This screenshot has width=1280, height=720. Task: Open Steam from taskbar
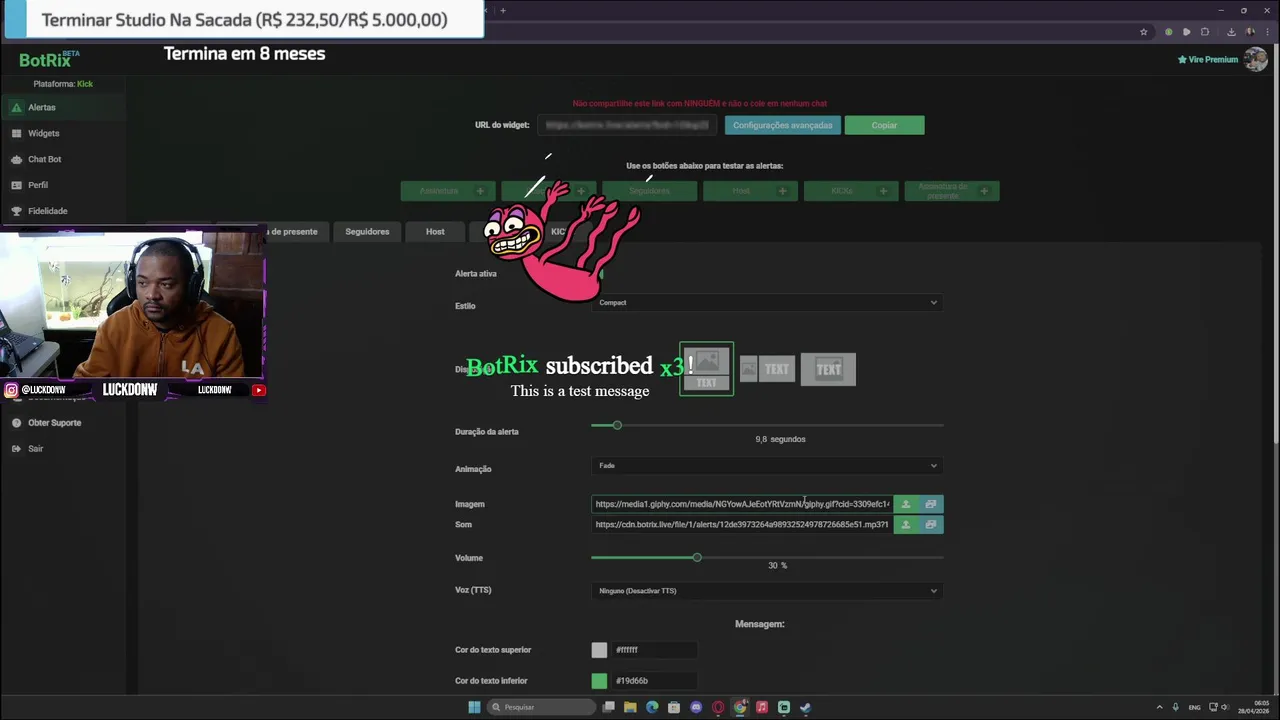(x=806, y=707)
